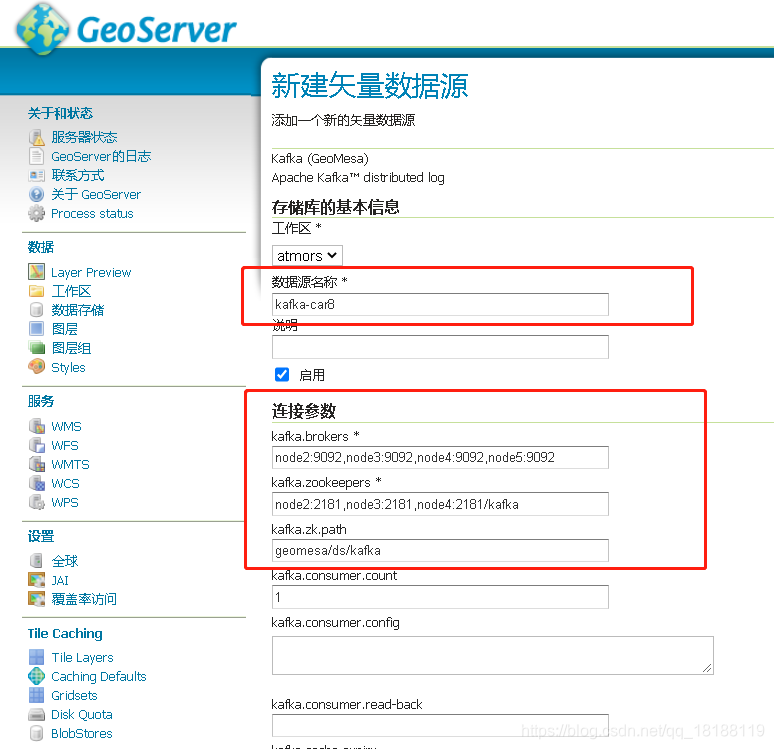Click the kafka.consumer.read-back input field
The width and height of the screenshot is (774, 749).
pyautogui.click(x=440, y=726)
